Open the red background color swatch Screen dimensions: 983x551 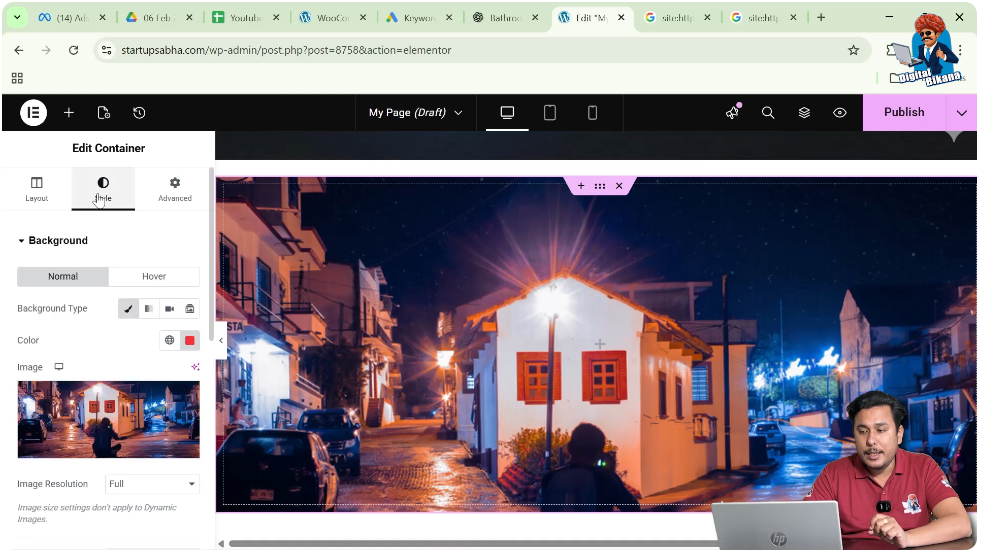coord(189,341)
